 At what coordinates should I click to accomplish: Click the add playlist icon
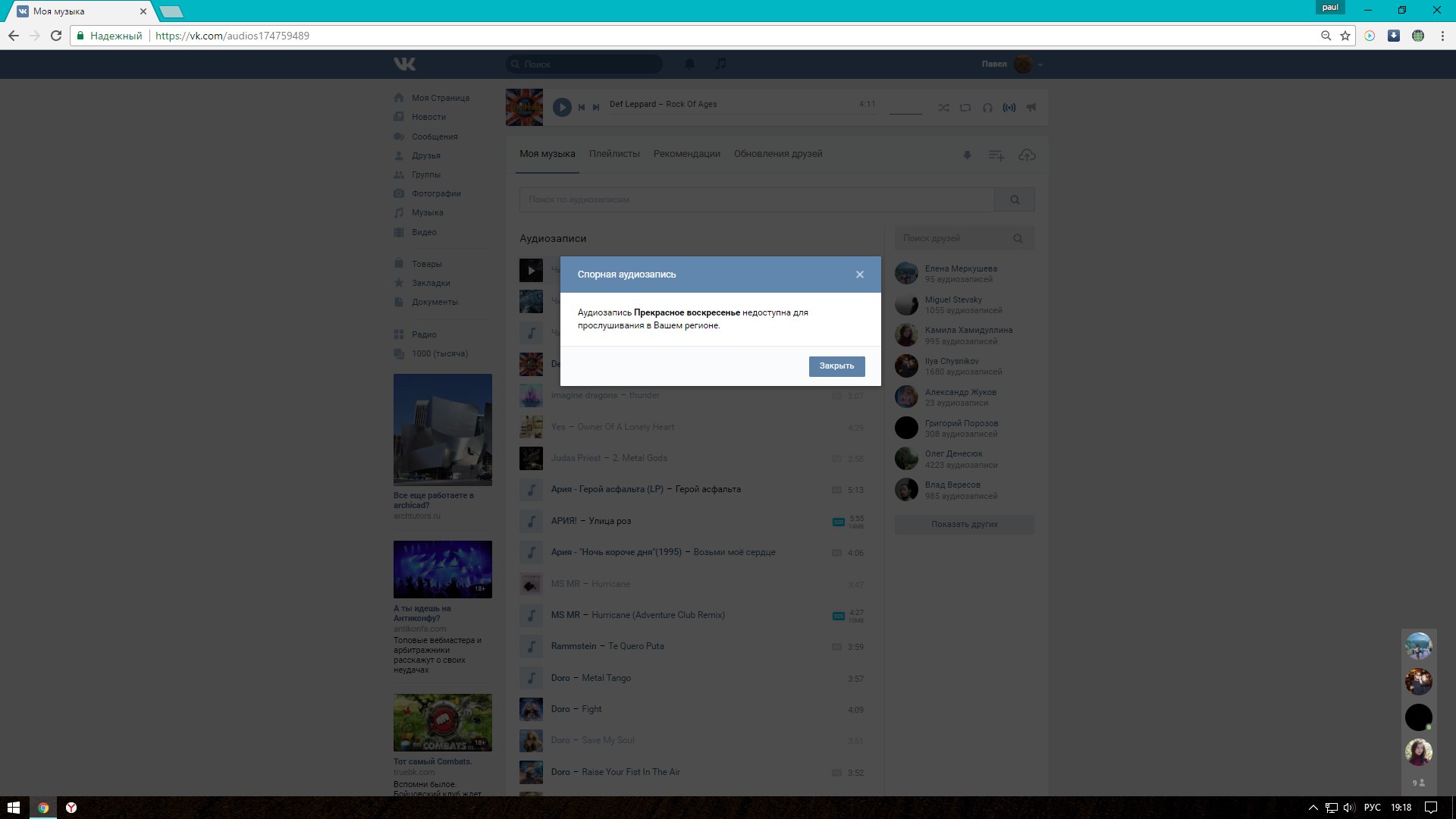click(996, 155)
